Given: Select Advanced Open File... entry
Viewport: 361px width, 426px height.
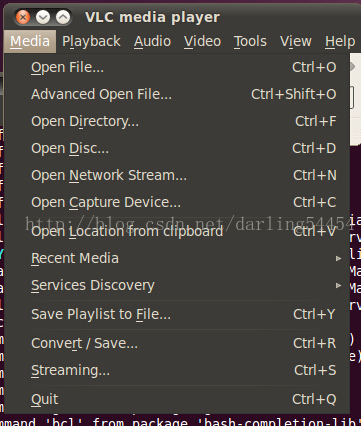Looking at the screenshot, I should (x=177, y=94).
